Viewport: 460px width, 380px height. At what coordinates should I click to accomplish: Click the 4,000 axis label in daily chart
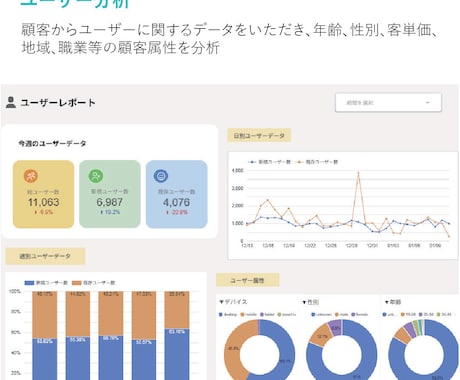point(237,170)
